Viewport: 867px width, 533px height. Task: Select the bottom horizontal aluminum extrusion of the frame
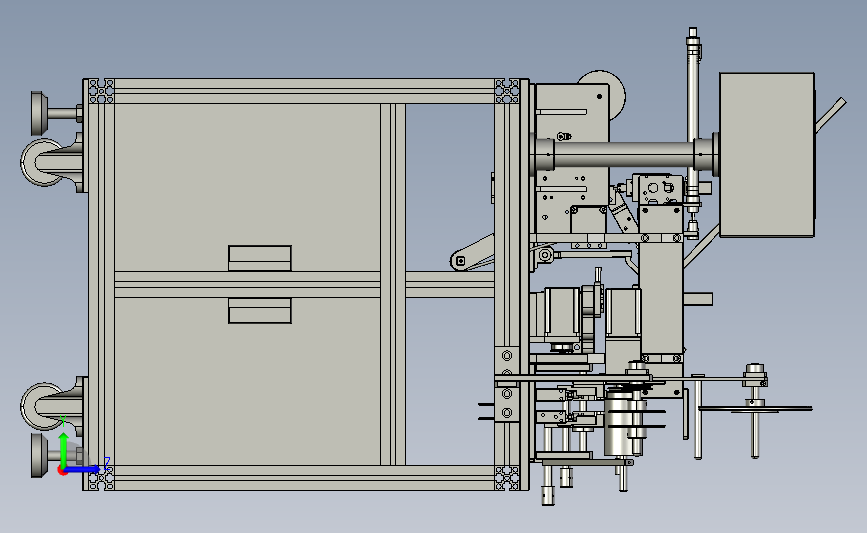(x=304, y=478)
